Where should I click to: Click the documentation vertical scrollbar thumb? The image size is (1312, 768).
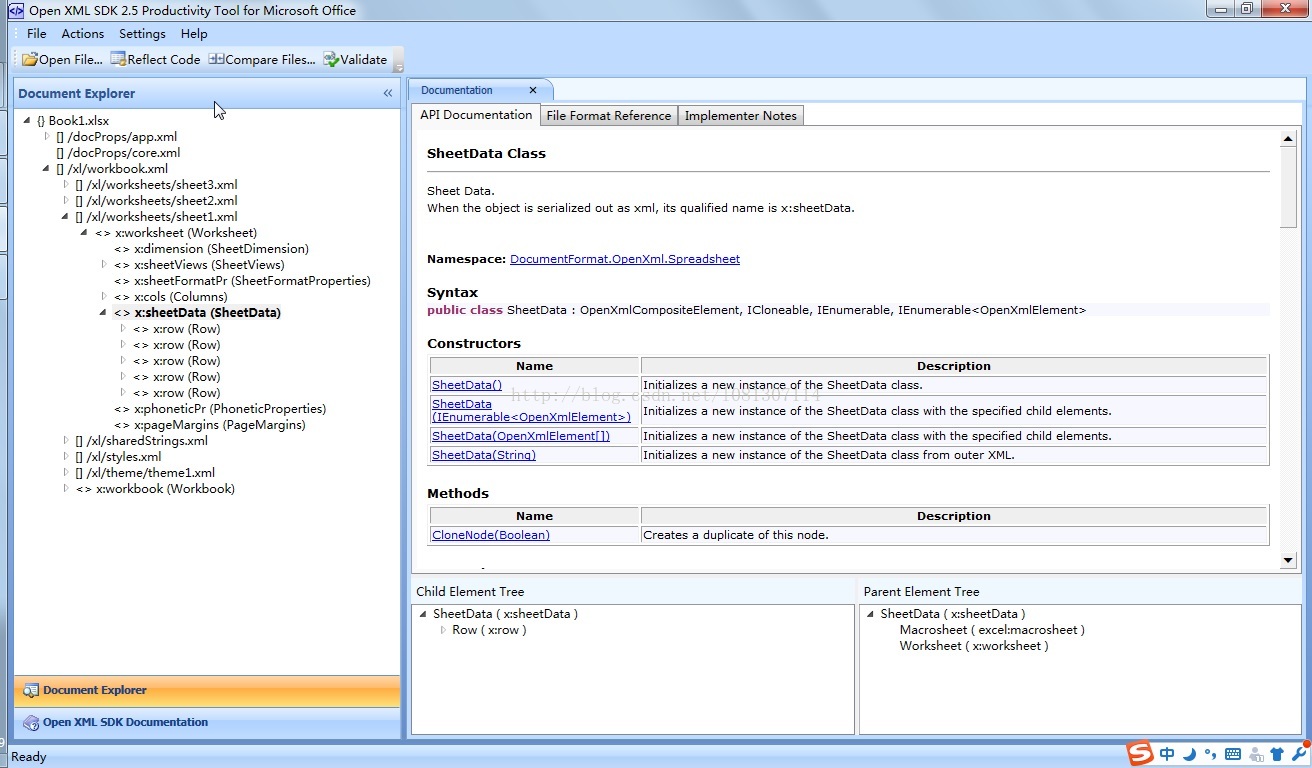1288,189
